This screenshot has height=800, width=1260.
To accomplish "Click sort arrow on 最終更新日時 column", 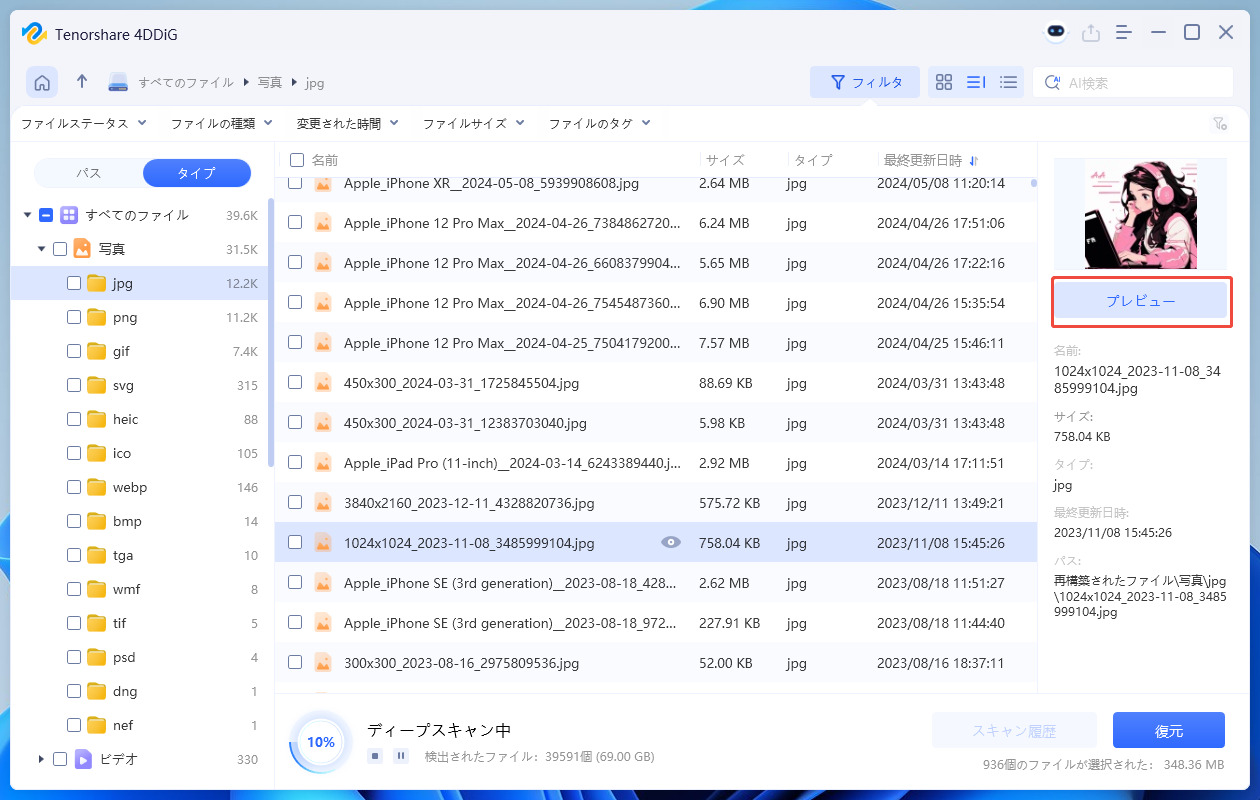I will coord(974,160).
